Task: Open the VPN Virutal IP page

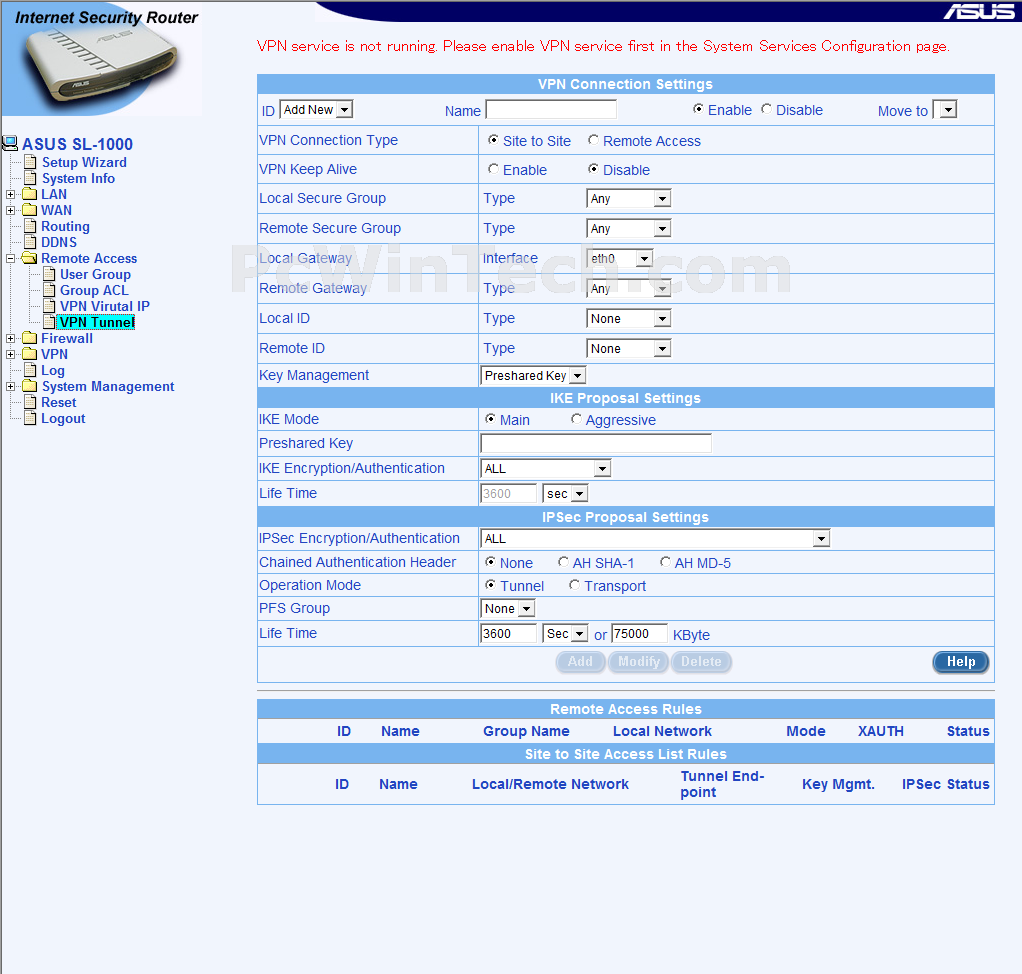Action: coord(104,306)
